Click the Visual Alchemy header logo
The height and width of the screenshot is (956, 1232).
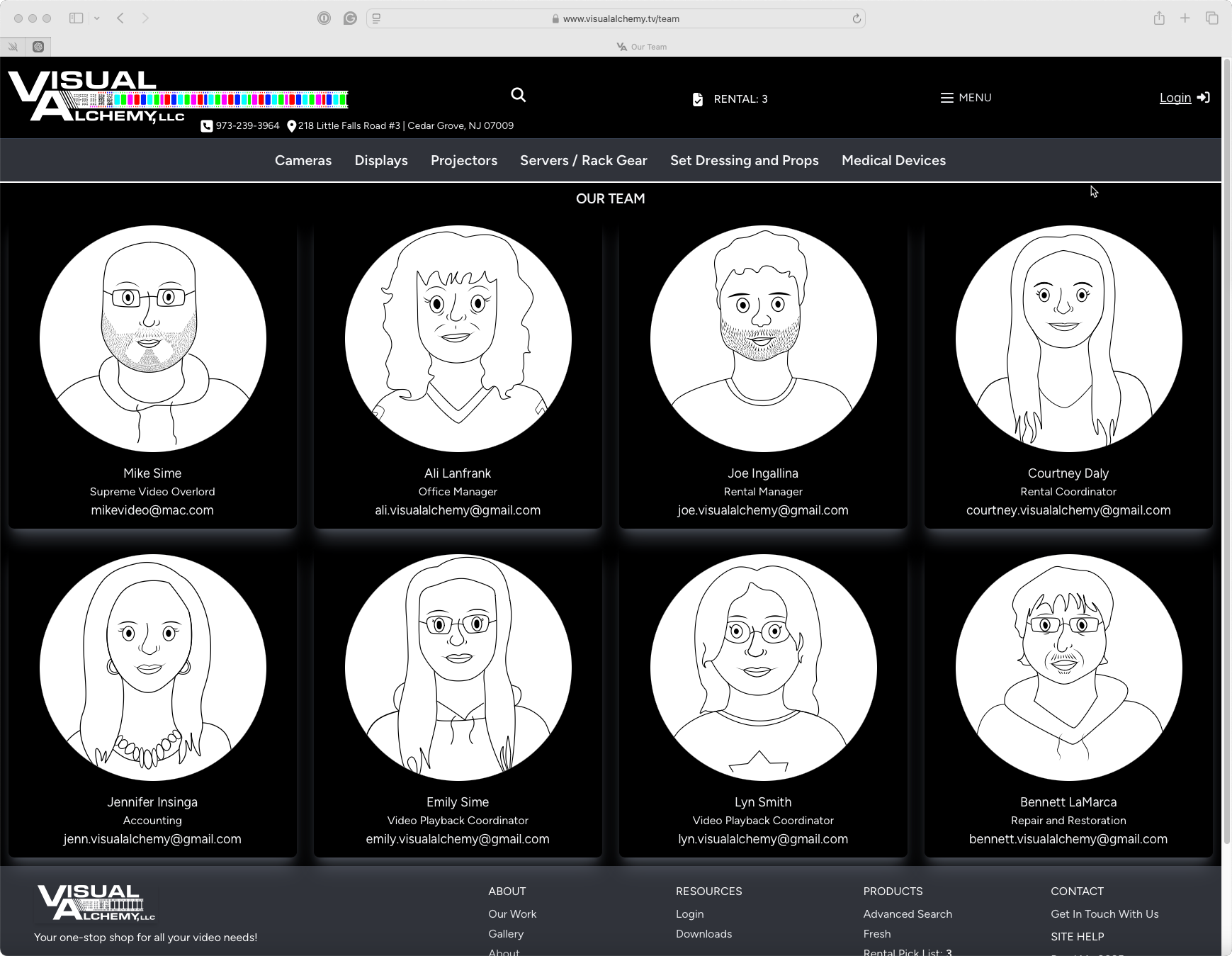99,97
